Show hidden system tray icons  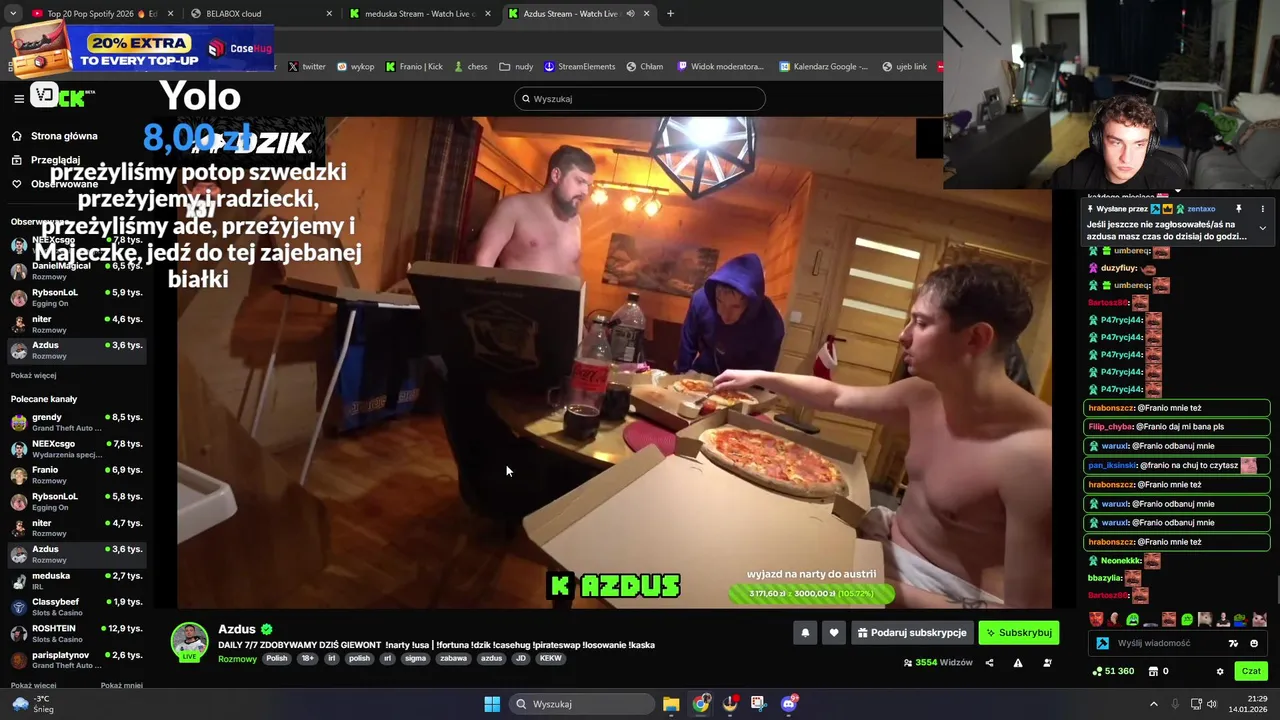[x=1153, y=704]
